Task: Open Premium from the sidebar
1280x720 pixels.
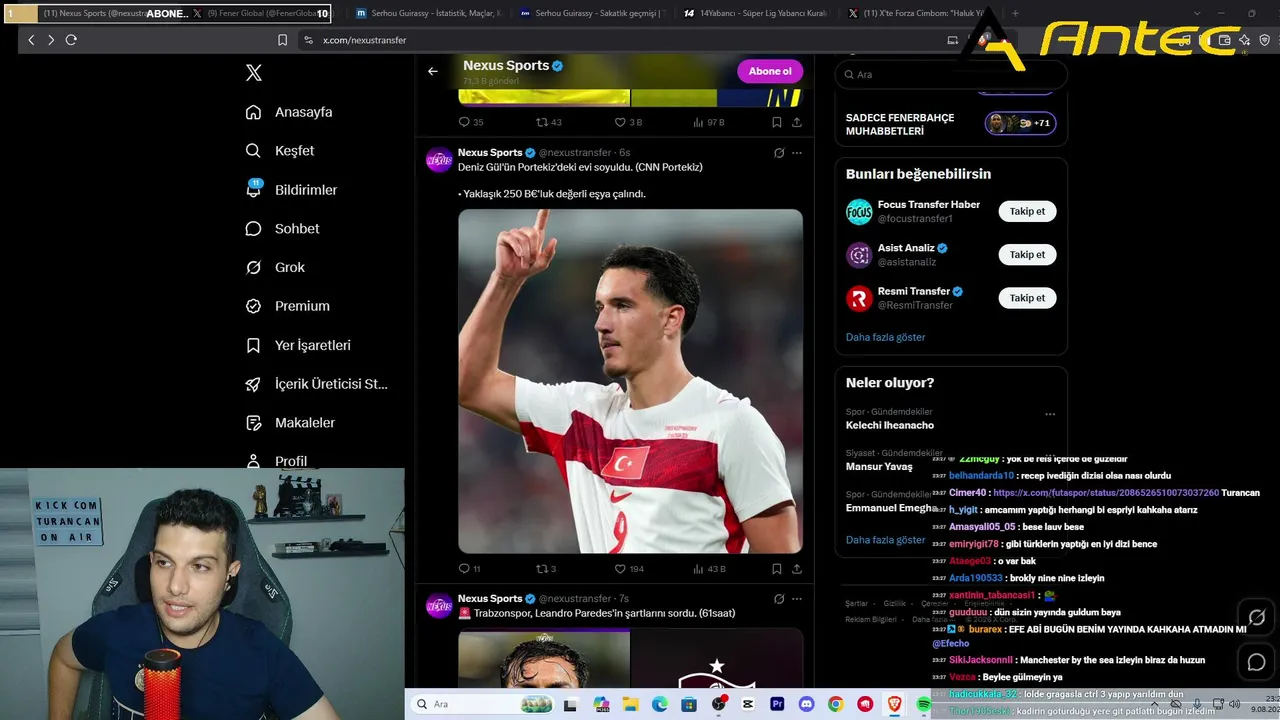Action: 287,306
